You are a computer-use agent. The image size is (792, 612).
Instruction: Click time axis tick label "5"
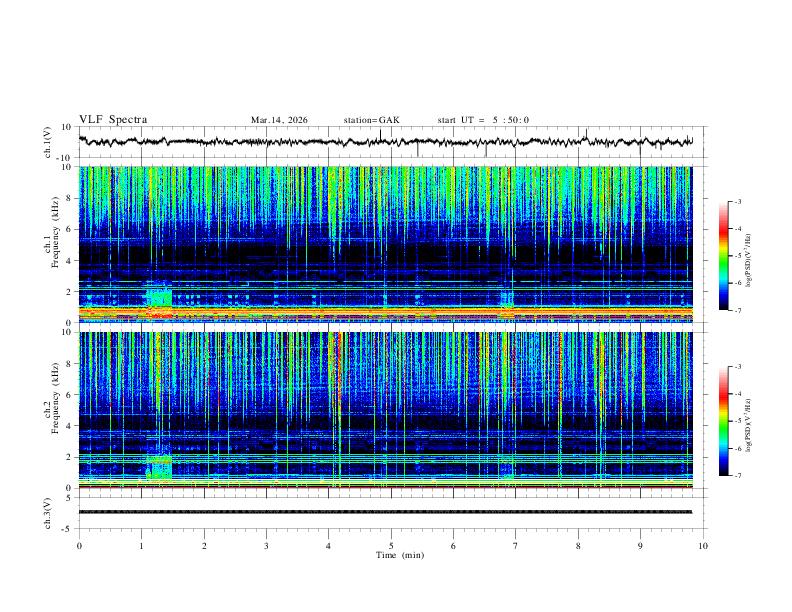coord(391,546)
